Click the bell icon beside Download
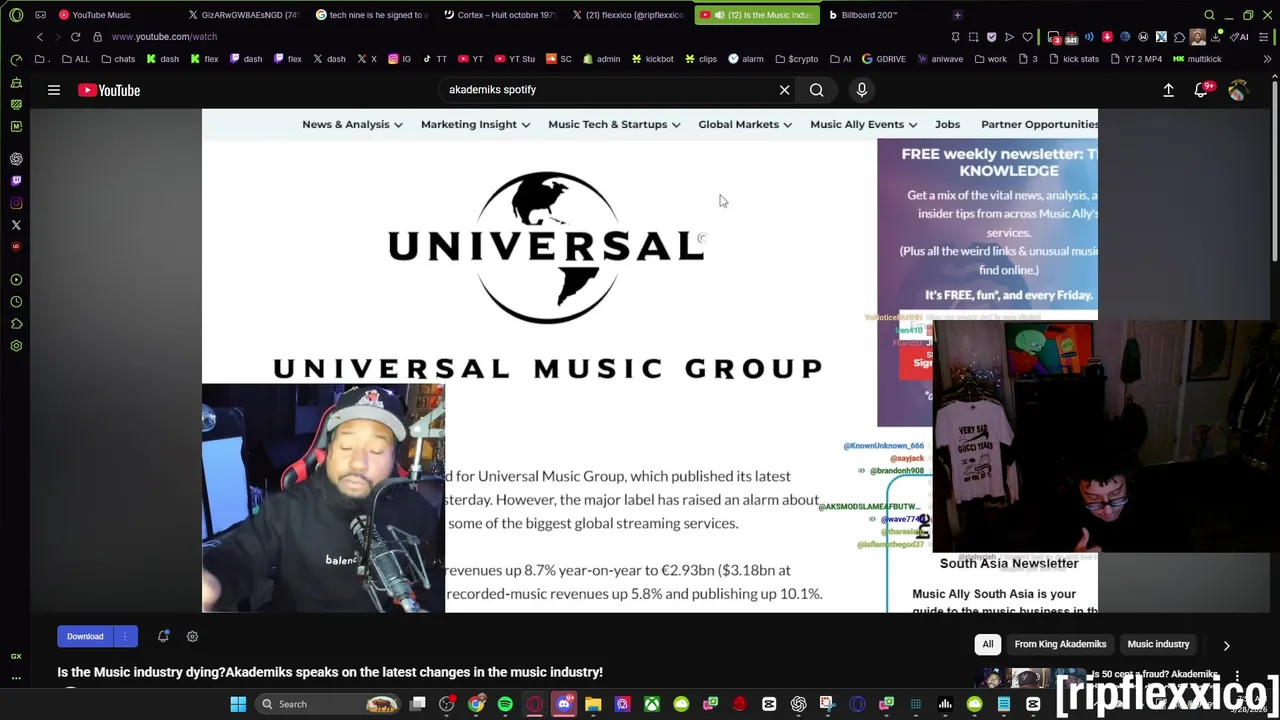This screenshot has height=720, width=1280. click(x=163, y=636)
